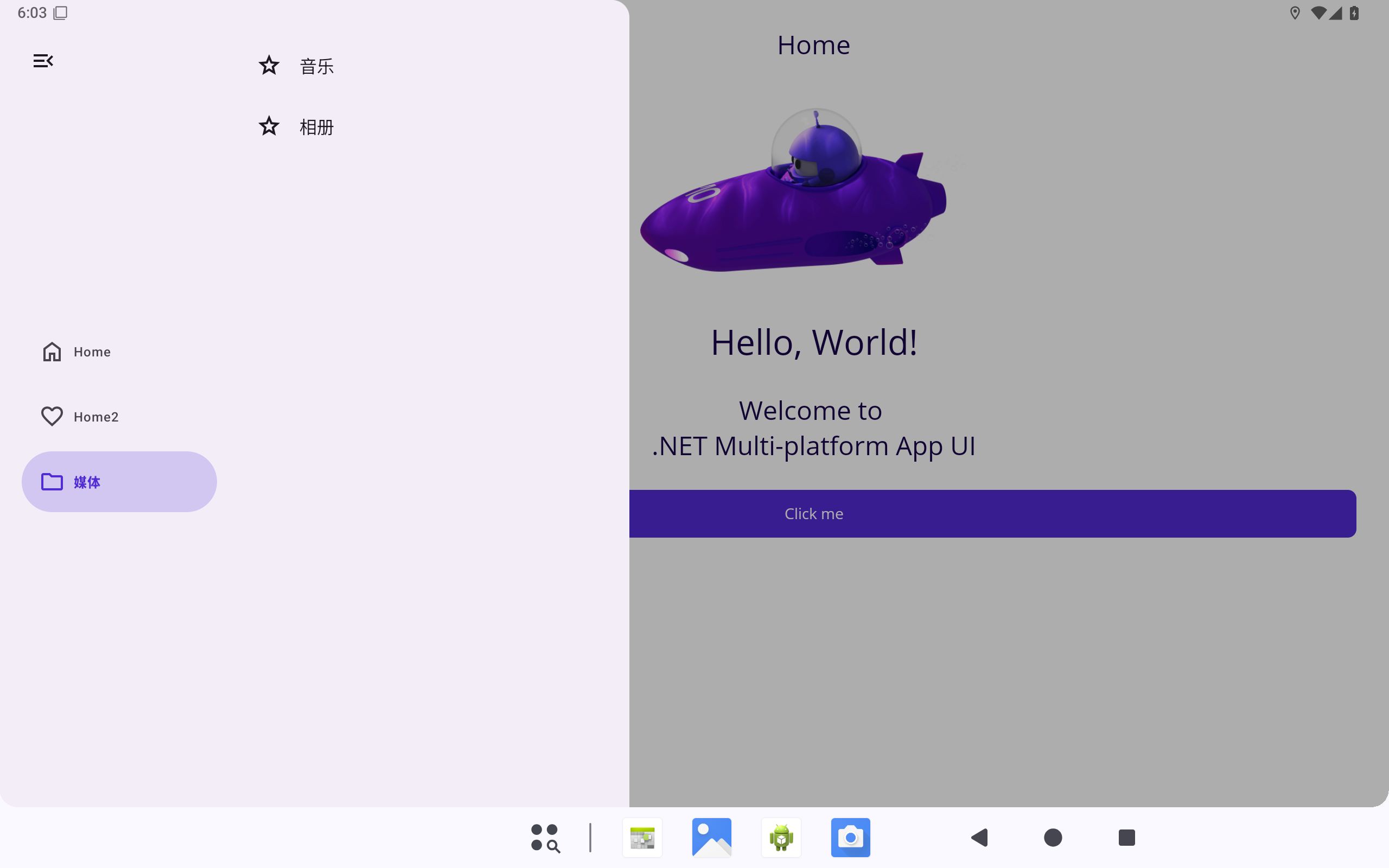Viewport: 1389px width, 868px height.
Task: Tap the Android home circle button
Action: click(x=1053, y=838)
